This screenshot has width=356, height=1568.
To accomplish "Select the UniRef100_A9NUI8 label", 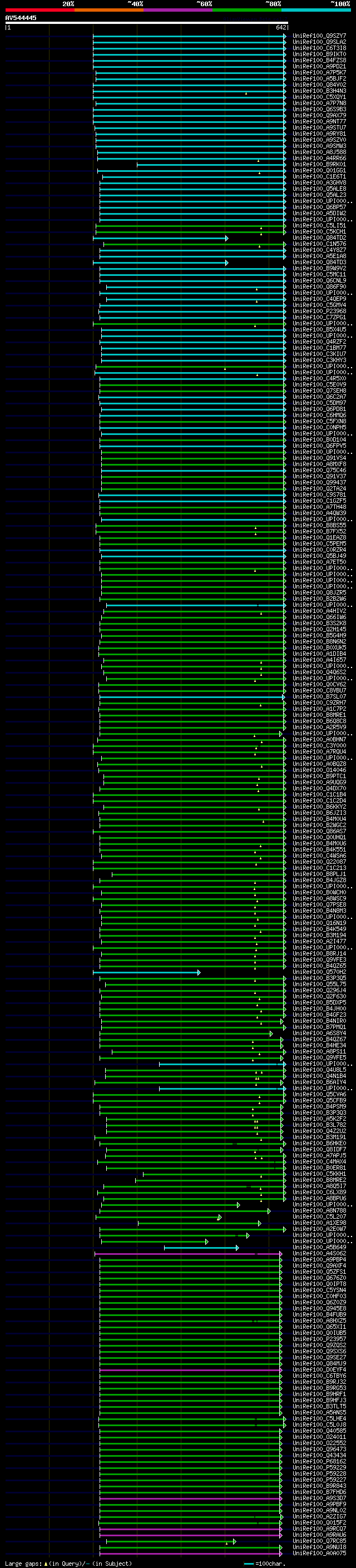I will pyautogui.click(x=319, y=1547).
